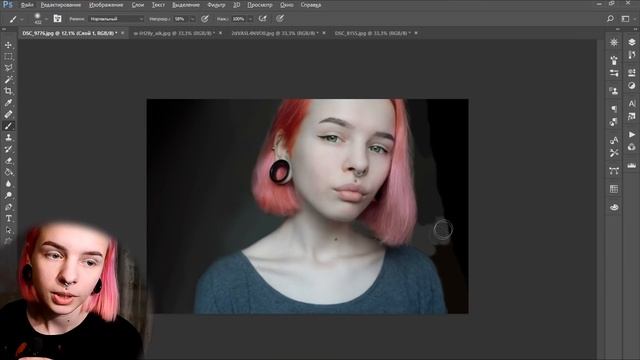Image resolution: width=640 pixels, height=360 pixels.
Task: Open the tool preset picker arrow
Action: pyautogui.click(x=22, y=19)
